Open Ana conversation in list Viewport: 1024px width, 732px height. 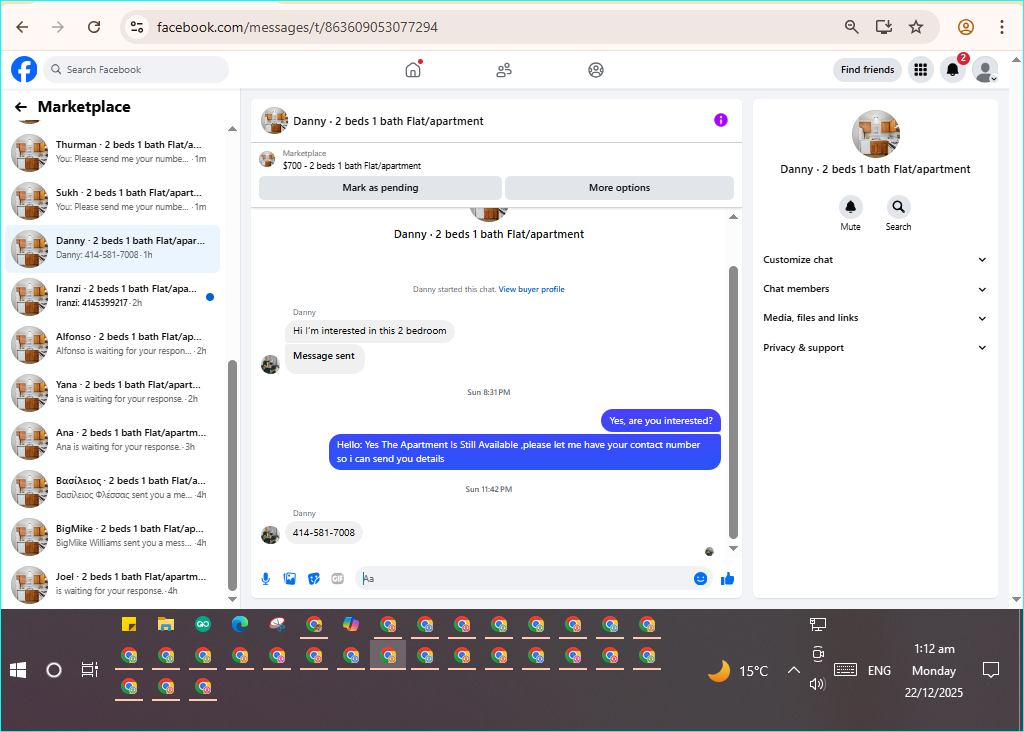click(x=113, y=440)
